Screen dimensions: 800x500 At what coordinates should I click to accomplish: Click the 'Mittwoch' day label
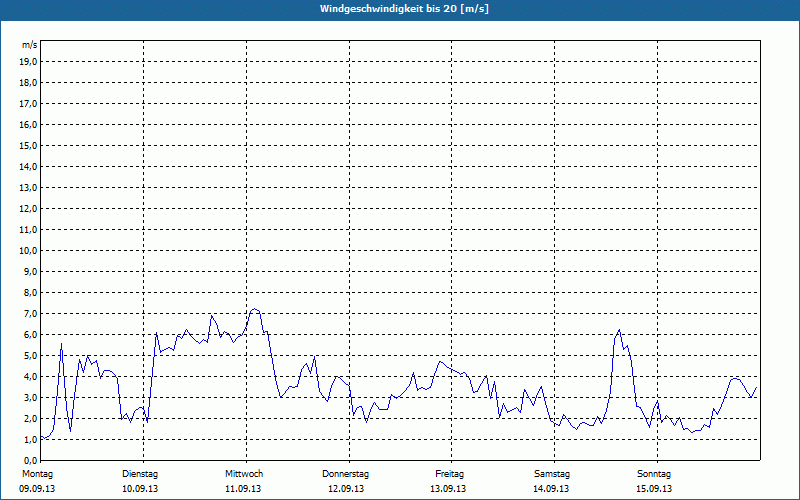click(244, 474)
